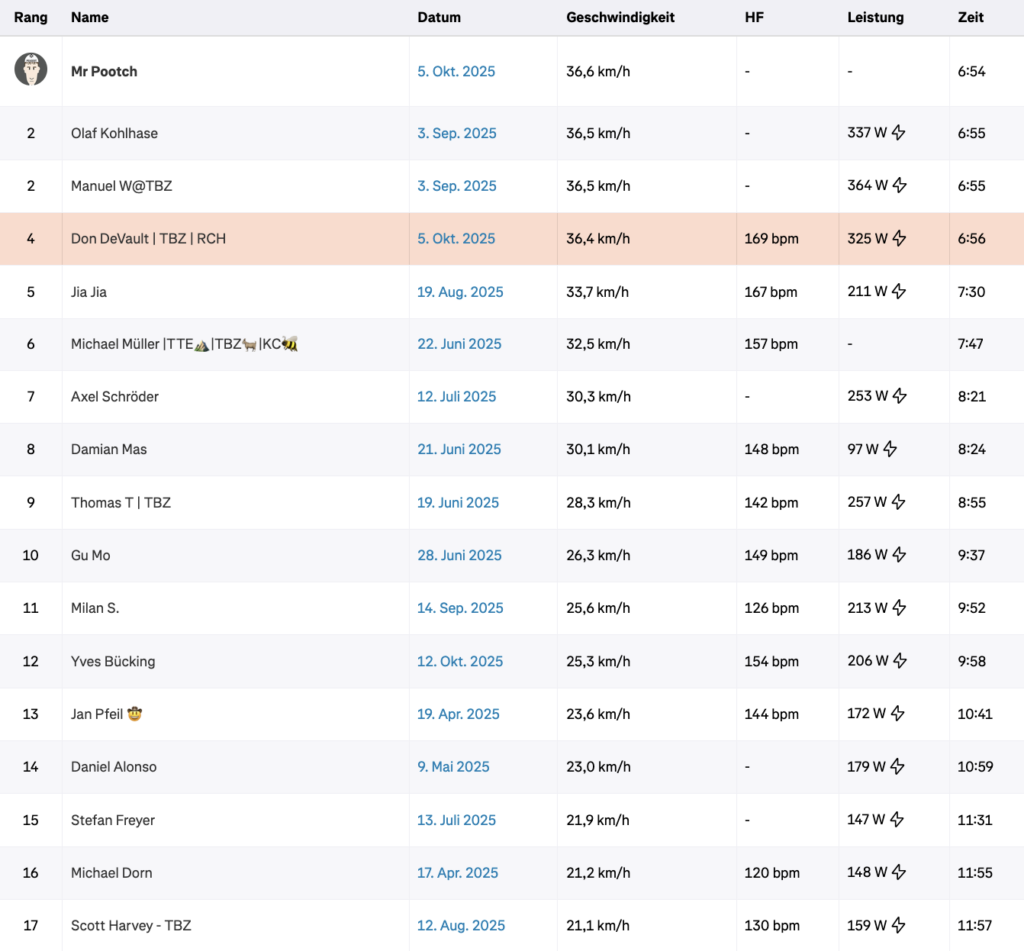The width and height of the screenshot is (1024, 951).
Task: Click lightning icon next to 325 W
Action: pyautogui.click(x=898, y=238)
